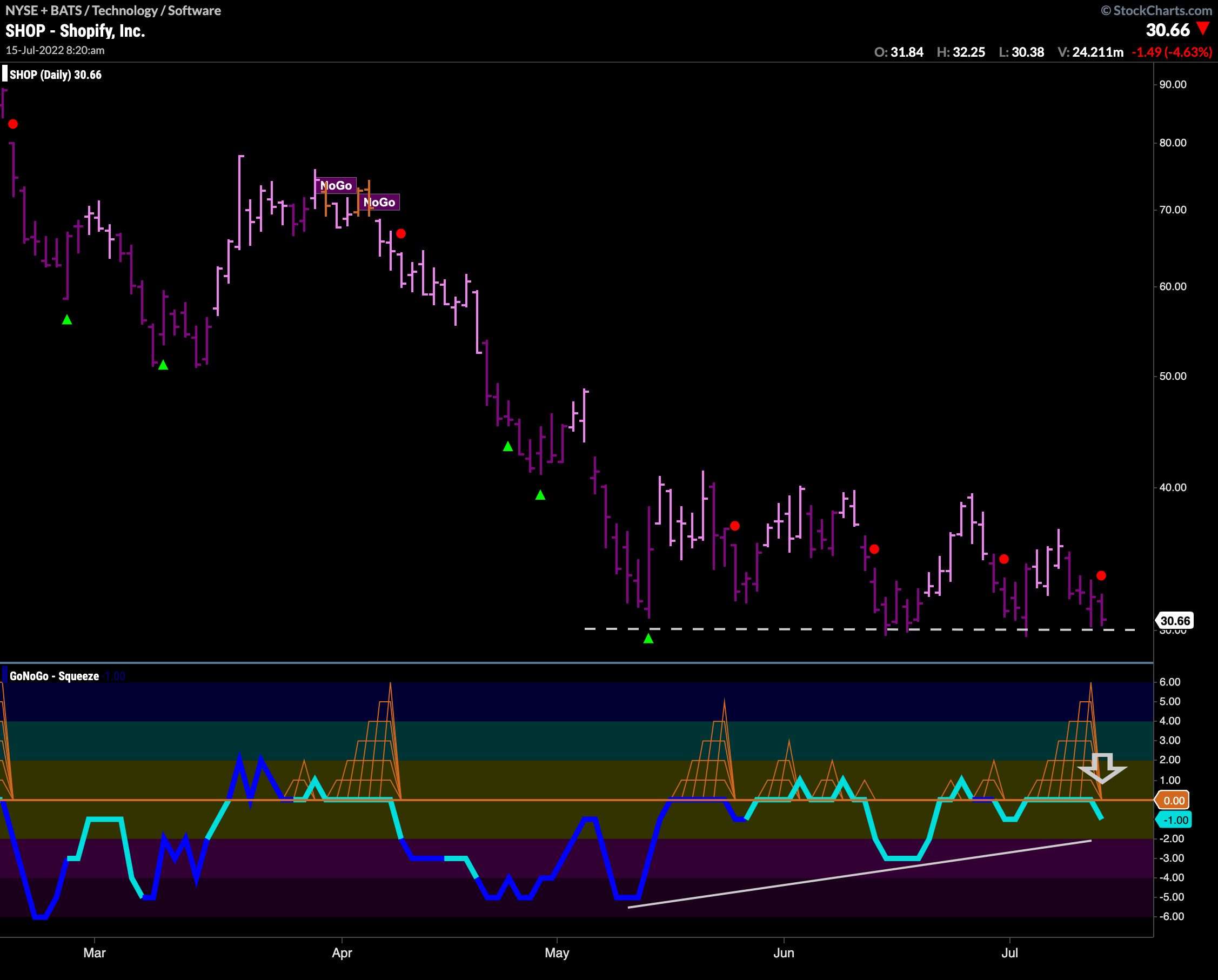Click the -1.49 (-4.63%) change value
1218x980 pixels.
[x=1172, y=52]
